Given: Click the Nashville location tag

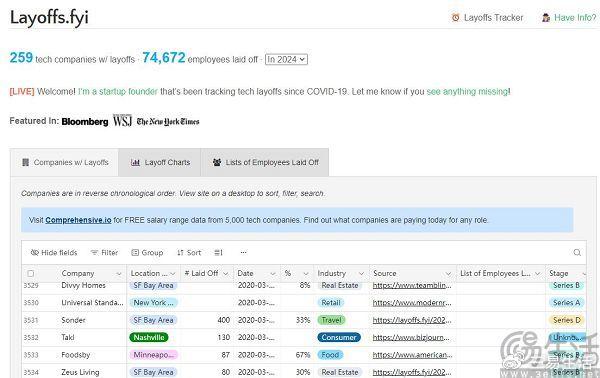Looking at the screenshot, I should coord(149,337).
